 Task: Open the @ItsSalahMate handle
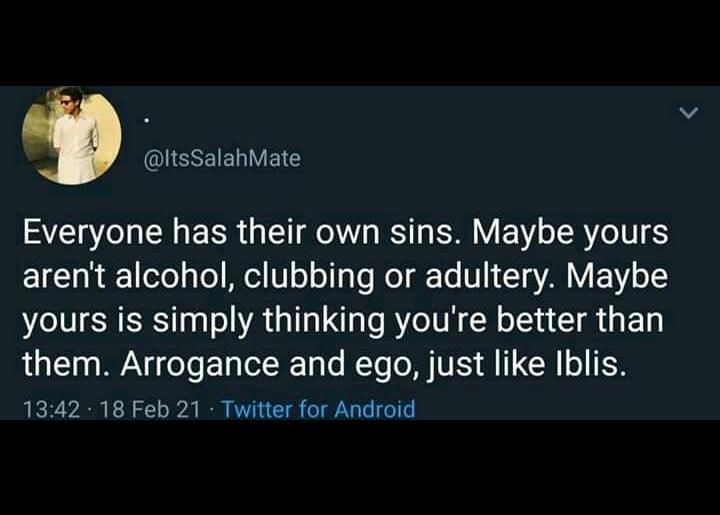coord(223,158)
